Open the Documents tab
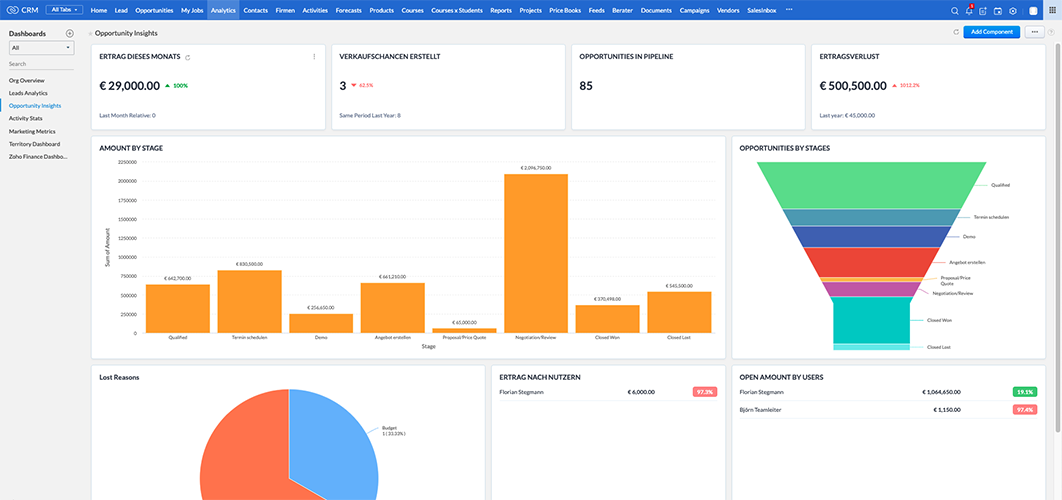1062x500 pixels. pos(656,11)
